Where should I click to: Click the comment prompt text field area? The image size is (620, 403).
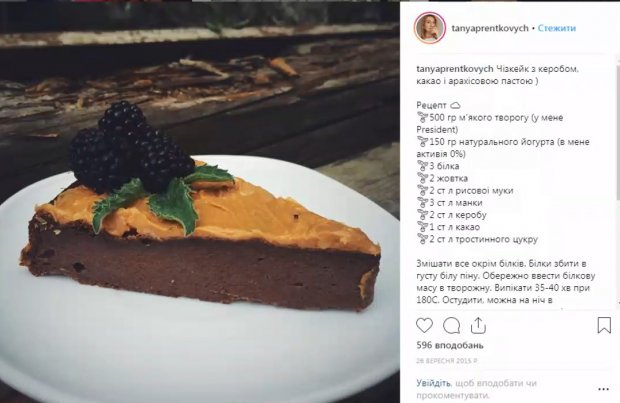476,389
